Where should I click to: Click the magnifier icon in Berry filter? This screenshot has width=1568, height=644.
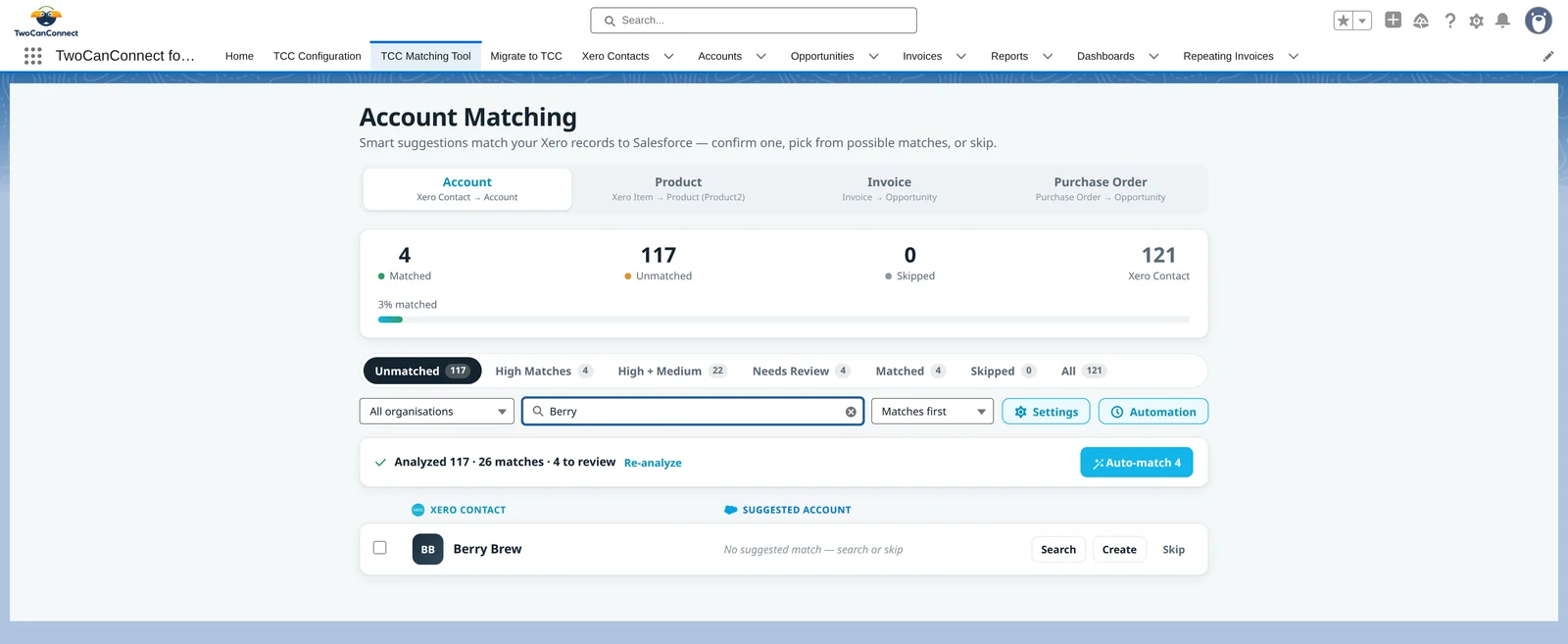pyautogui.click(x=538, y=412)
